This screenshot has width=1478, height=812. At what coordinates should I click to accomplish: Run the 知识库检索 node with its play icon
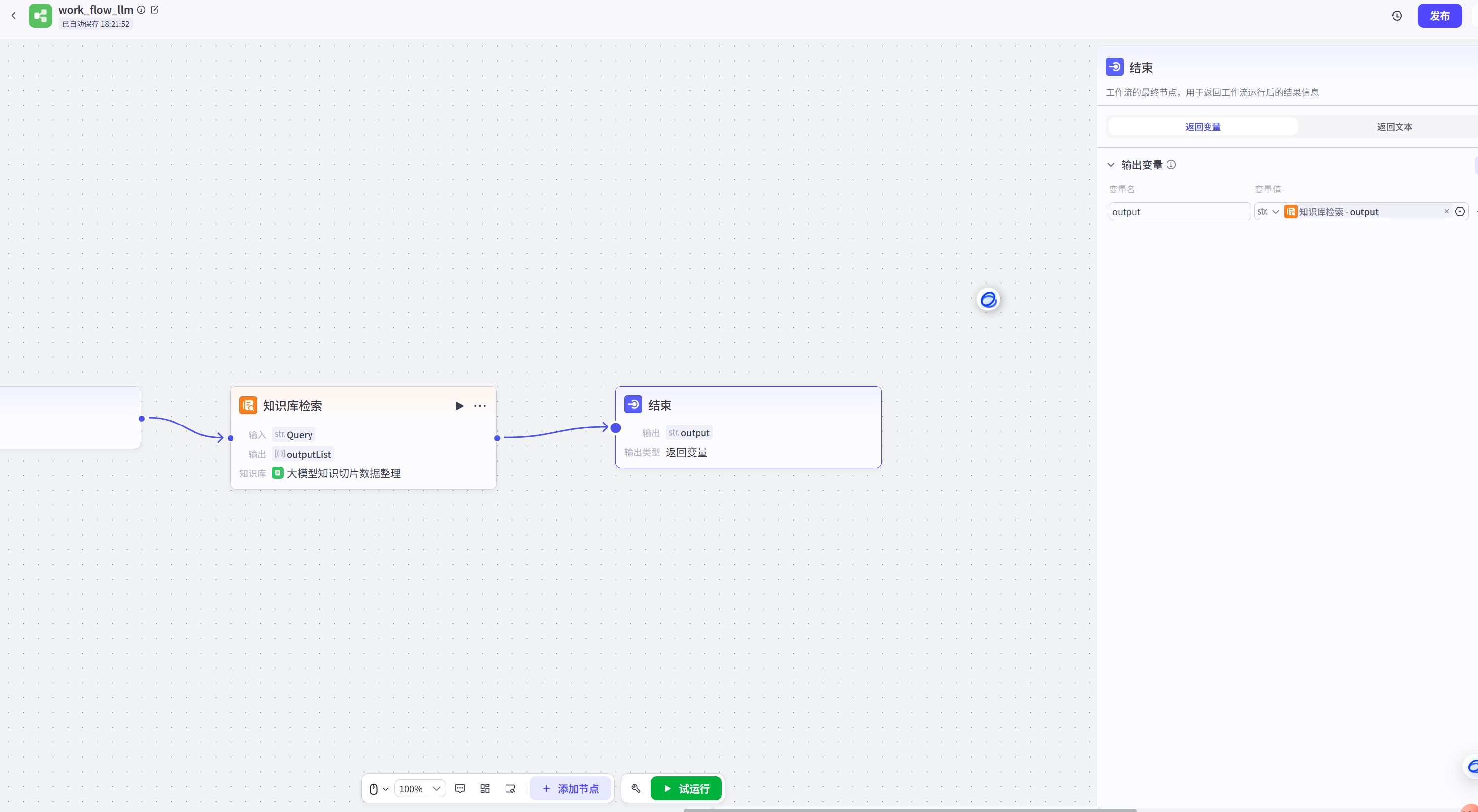point(459,406)
